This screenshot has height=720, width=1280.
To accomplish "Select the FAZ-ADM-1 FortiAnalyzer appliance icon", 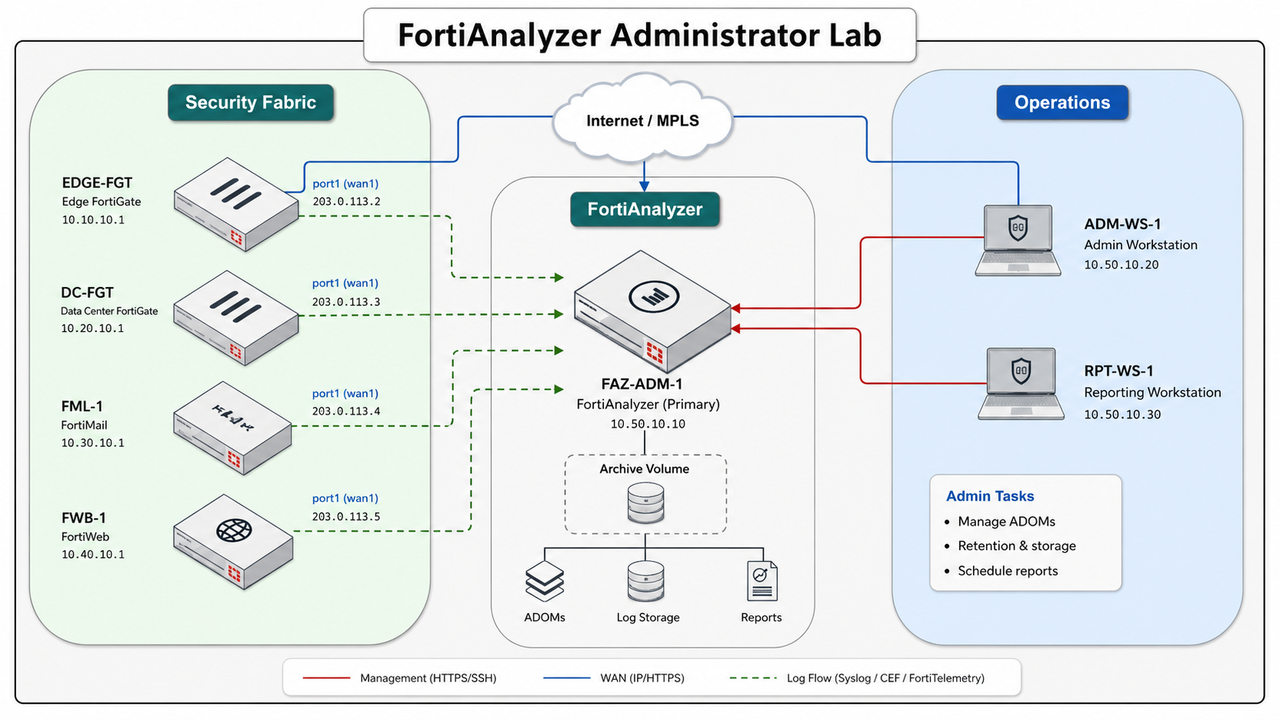I will tap(653, 311).
